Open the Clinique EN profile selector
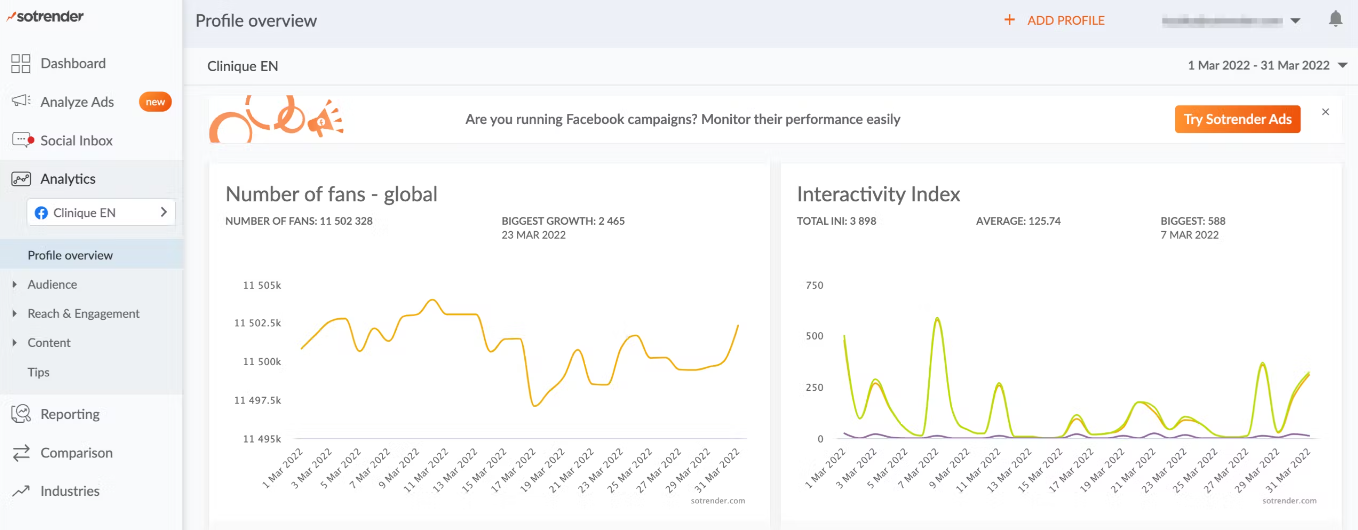This screenshot has height=530, width=1358. coord(101,212)
